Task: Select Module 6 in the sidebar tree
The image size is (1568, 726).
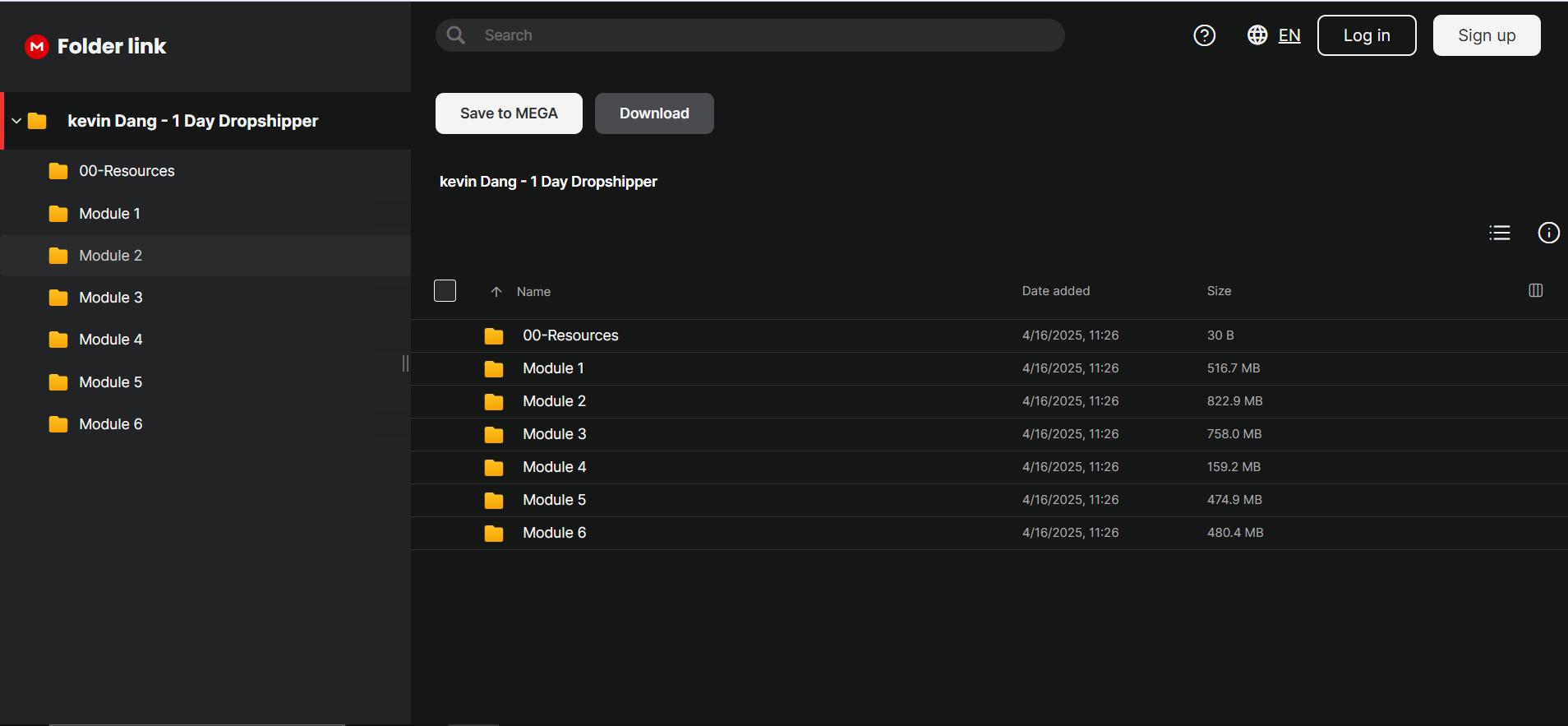Action: [x=205, y=424]
